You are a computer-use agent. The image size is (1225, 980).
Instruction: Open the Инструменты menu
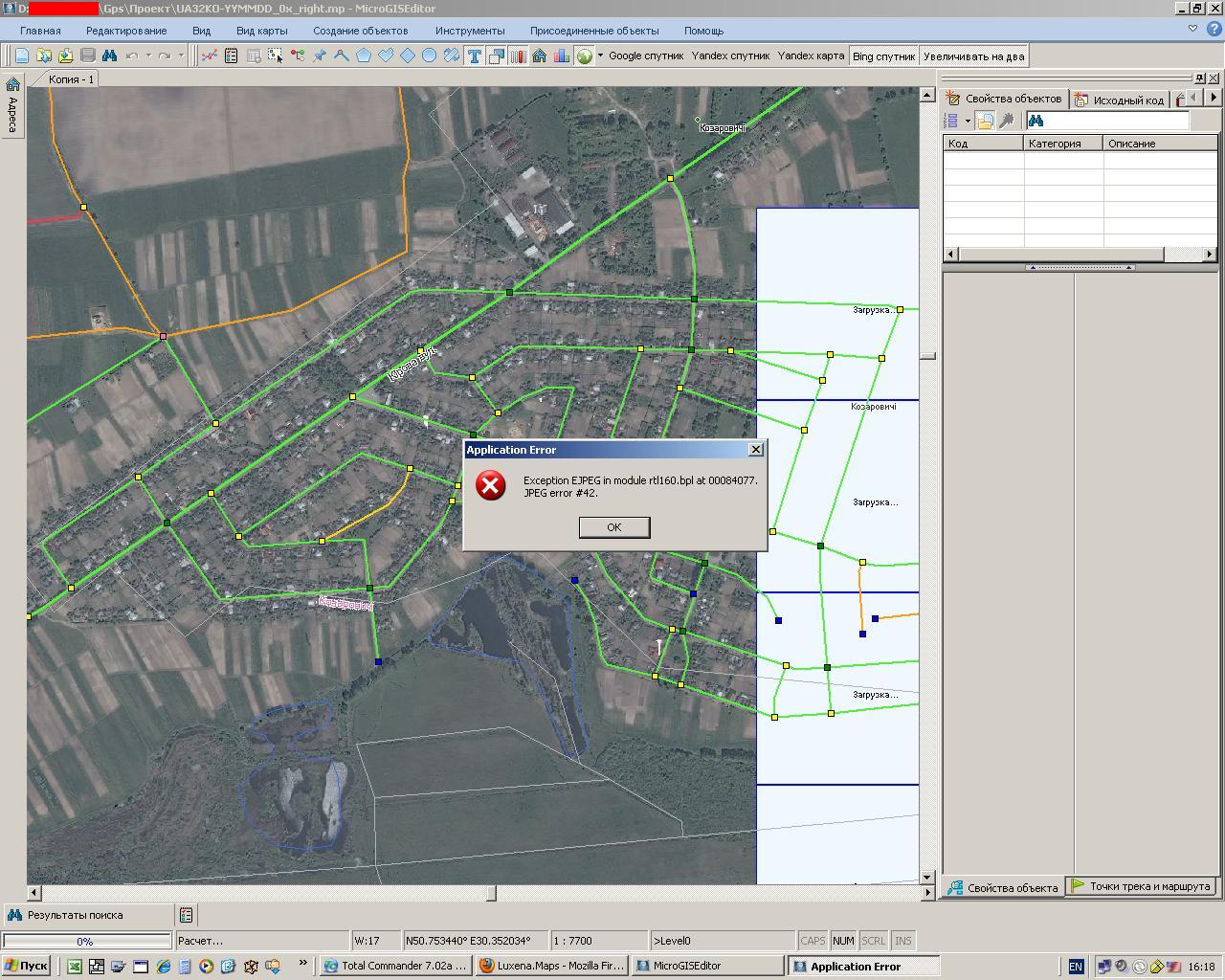pos(470,31)
